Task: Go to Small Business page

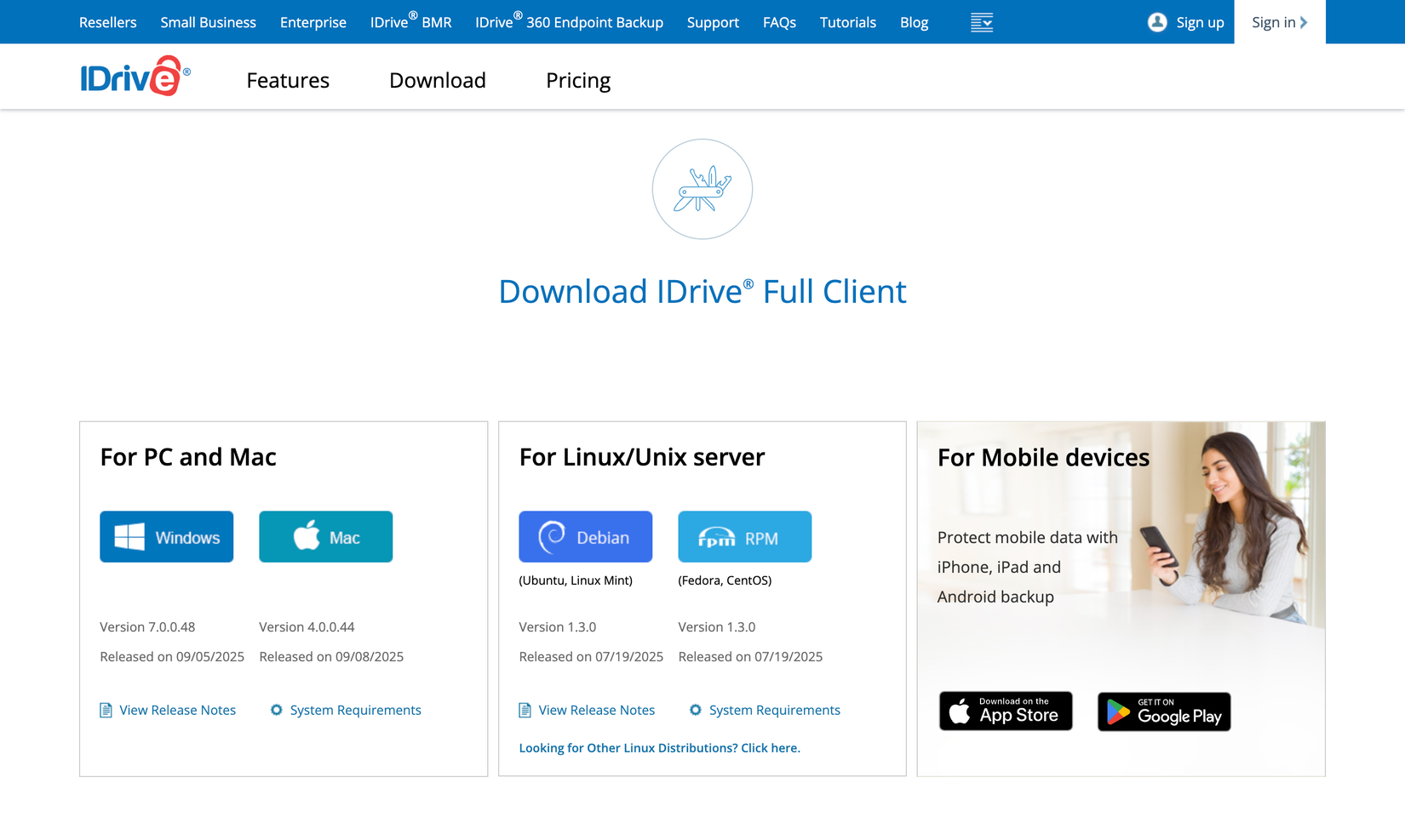Action: coord(209,23)
